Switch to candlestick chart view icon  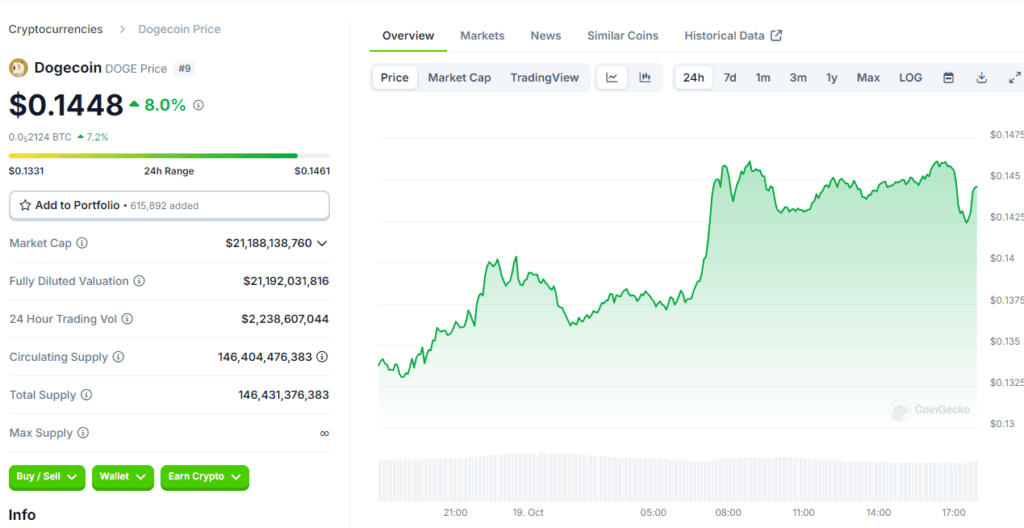click(x=645, y=78)
